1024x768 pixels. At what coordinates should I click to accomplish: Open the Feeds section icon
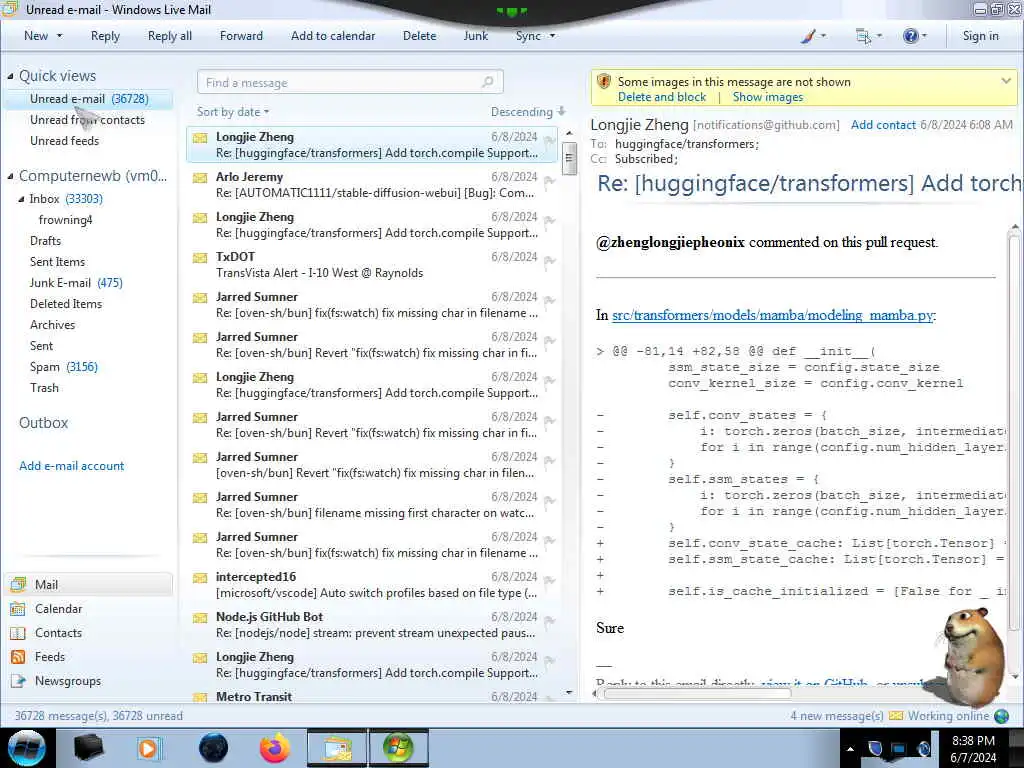18,657
